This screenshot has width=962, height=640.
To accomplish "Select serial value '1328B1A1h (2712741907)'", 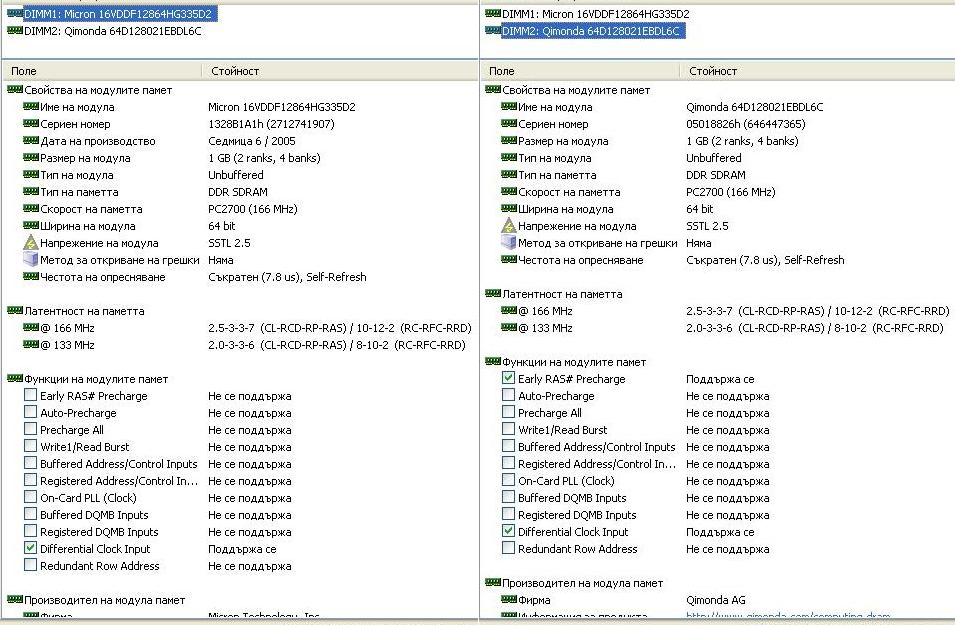I will click(271, 124).
